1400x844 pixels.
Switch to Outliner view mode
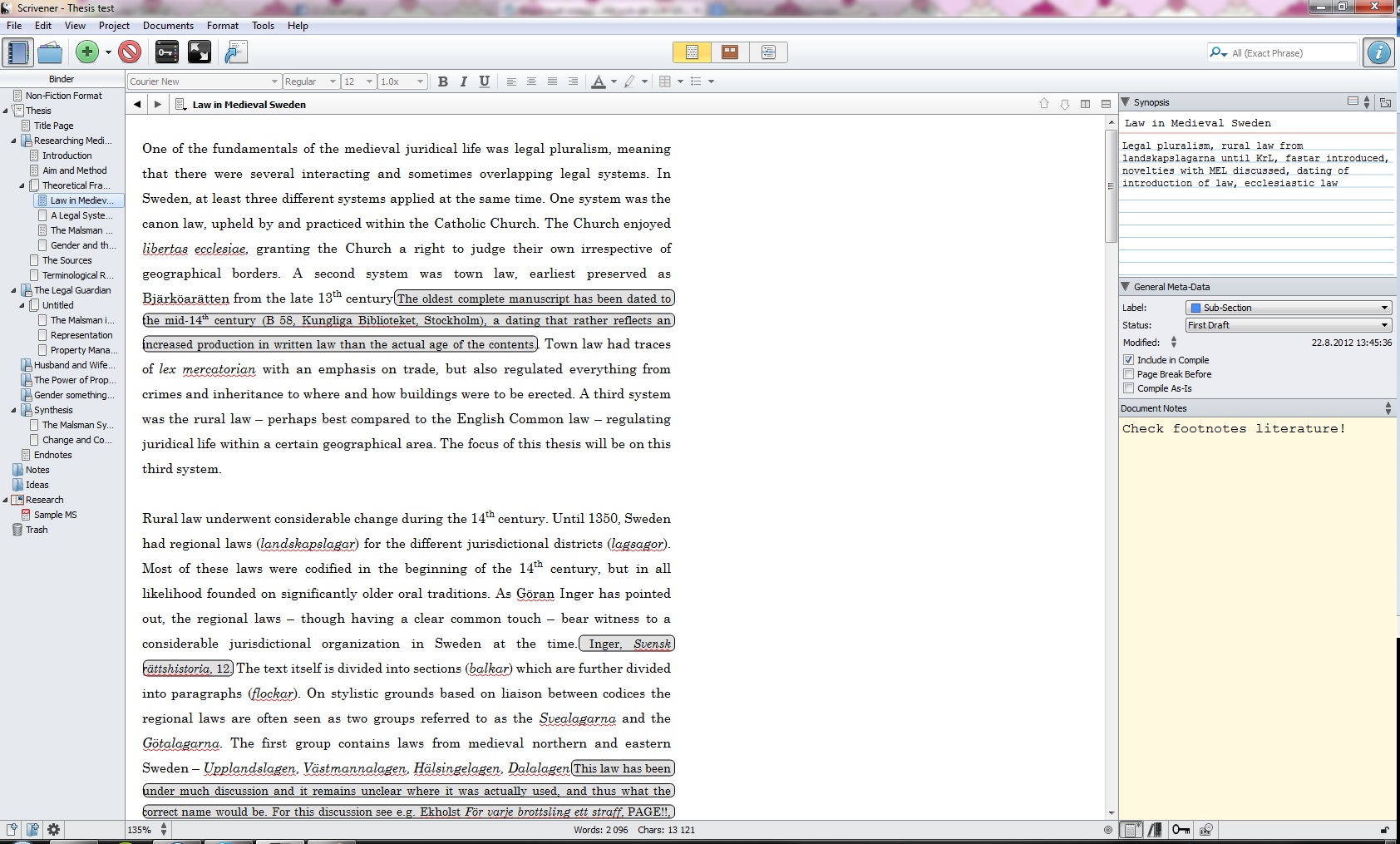[x=768, y=52]
